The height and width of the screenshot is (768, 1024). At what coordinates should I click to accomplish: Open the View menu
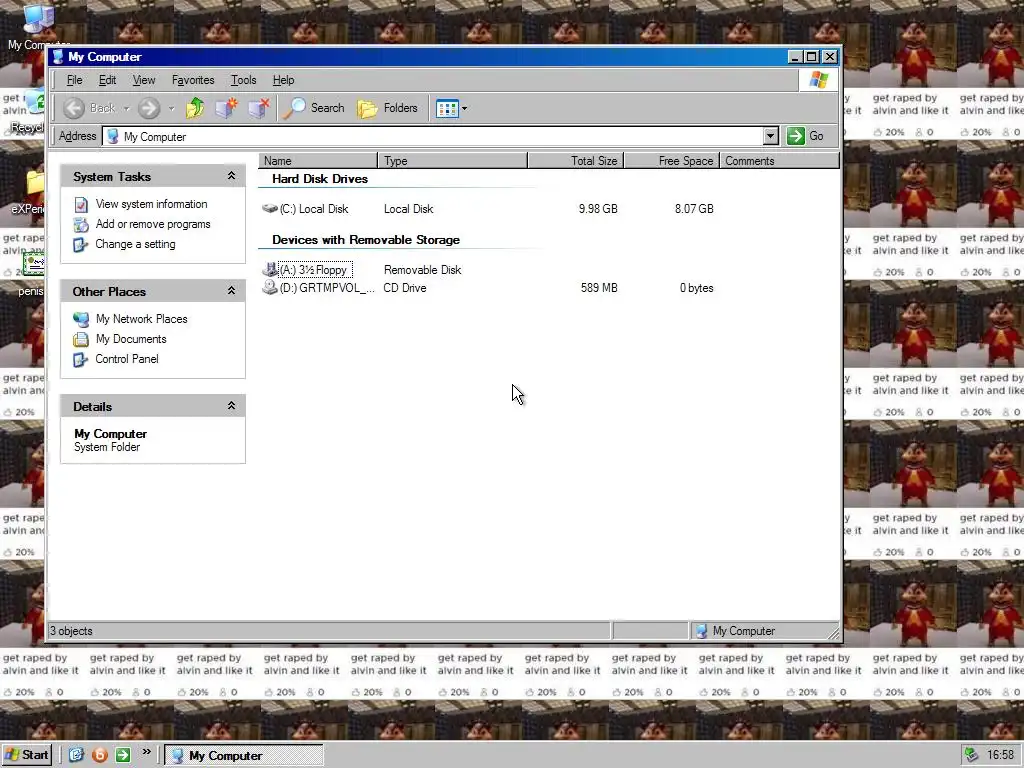tap(144, 80)
